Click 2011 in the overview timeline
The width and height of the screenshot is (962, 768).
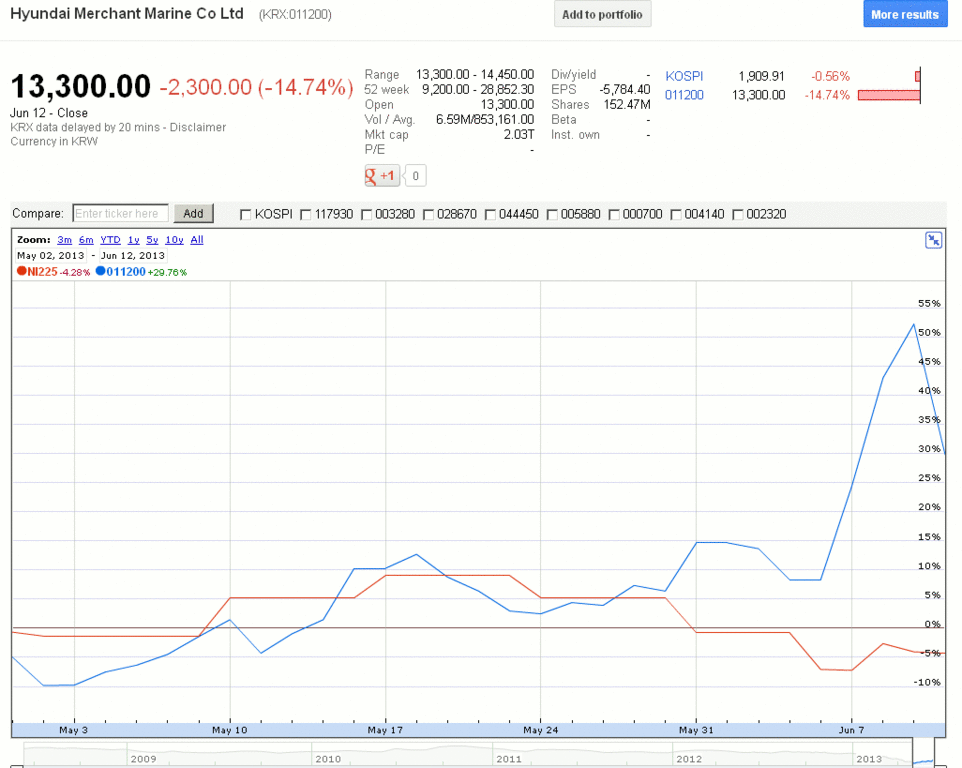coord(509,759)
